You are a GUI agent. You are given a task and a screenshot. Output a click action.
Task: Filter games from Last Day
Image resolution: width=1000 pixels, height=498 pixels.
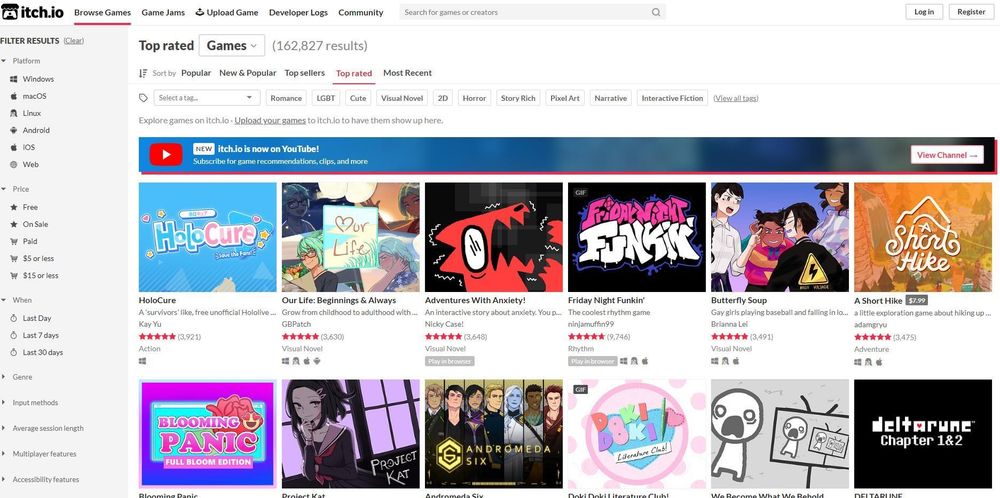click(x=37, y=318)
